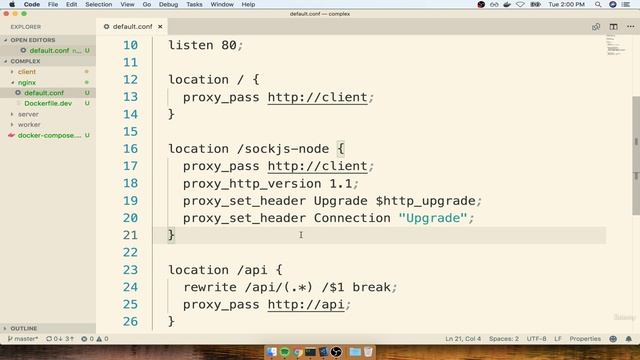This screenshot has width=640, height=360.
Task: Click the battery status icon
Action: point(535,4)
